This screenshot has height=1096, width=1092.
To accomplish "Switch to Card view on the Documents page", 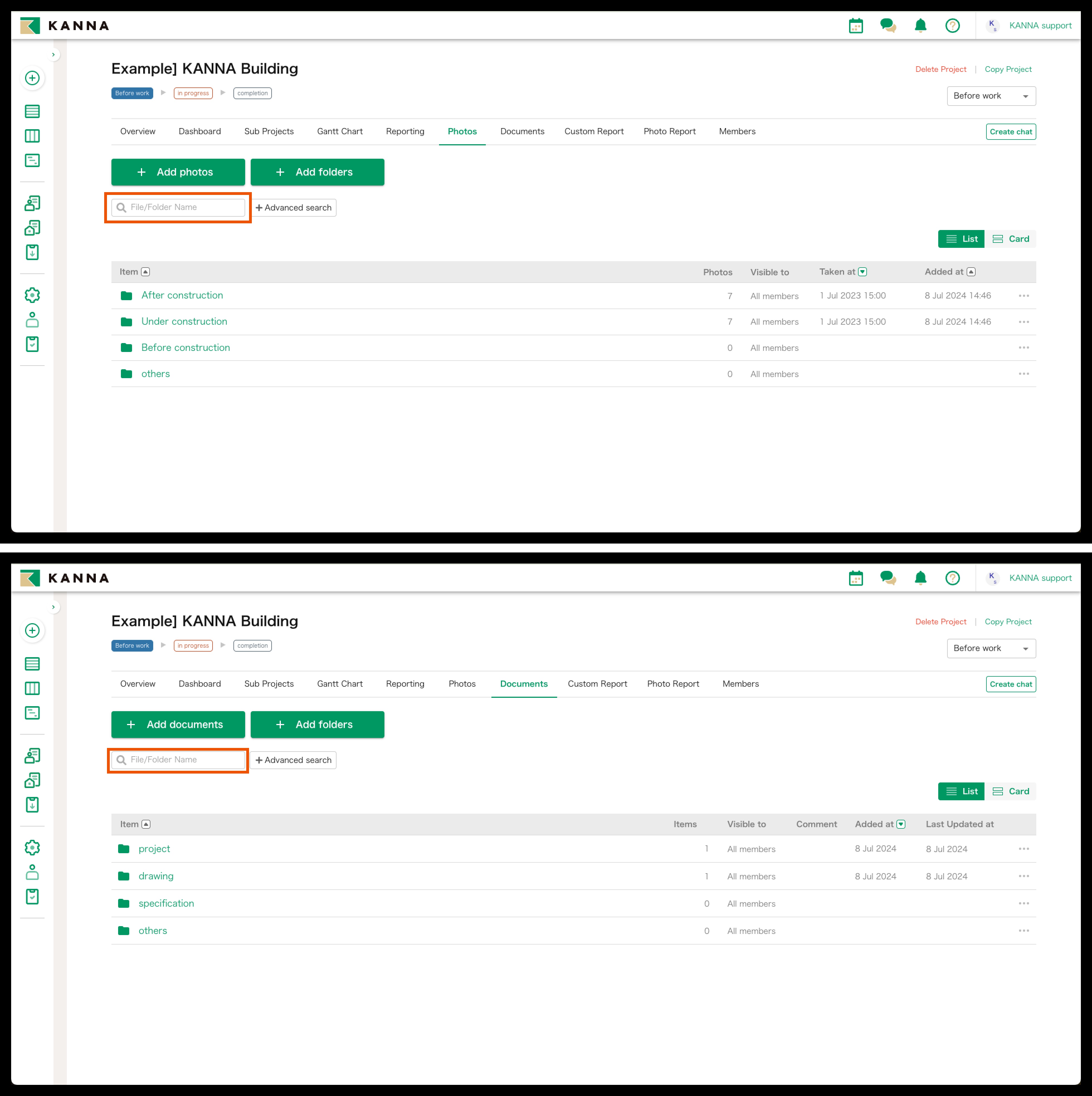I will point(1010,791).
